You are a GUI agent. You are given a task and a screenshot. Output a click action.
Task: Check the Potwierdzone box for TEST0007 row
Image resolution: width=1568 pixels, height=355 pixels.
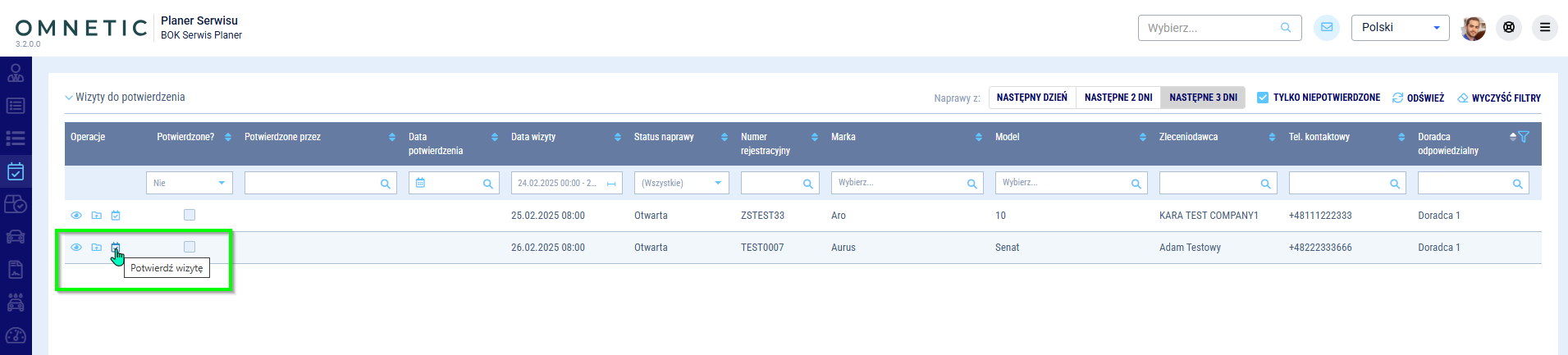click(190, 247)
